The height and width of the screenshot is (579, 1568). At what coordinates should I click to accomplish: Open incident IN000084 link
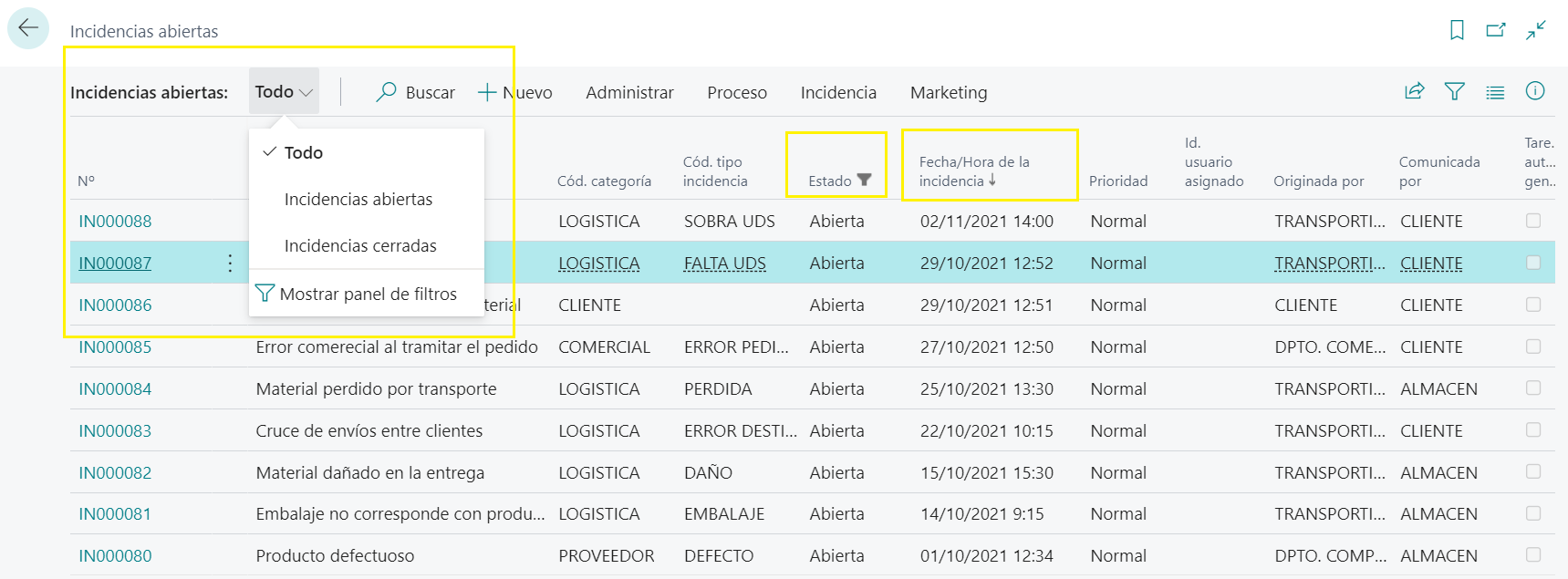pos(115,389)
